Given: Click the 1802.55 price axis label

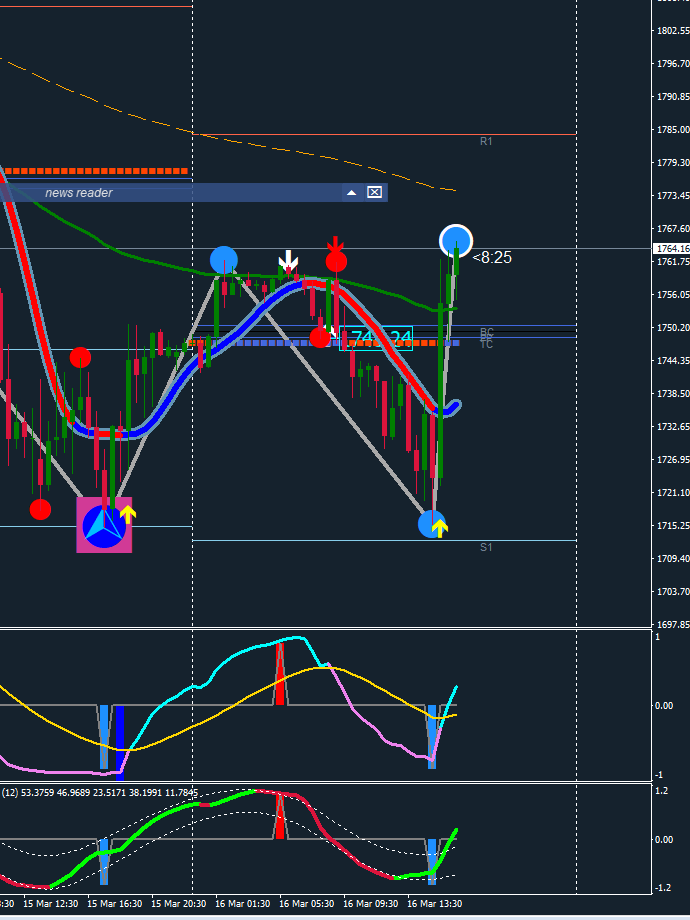Looking at the screenshot, I should click(x=674, y=31).
